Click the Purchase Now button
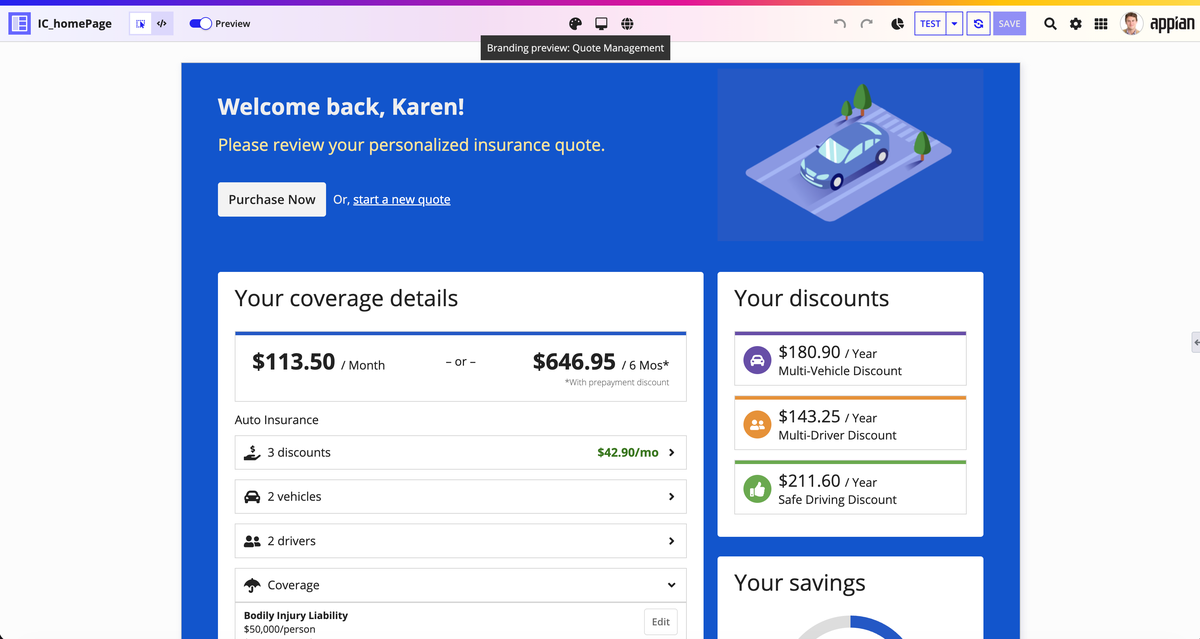Screen dimensions: 1200x639 click(x=272, y=199)
